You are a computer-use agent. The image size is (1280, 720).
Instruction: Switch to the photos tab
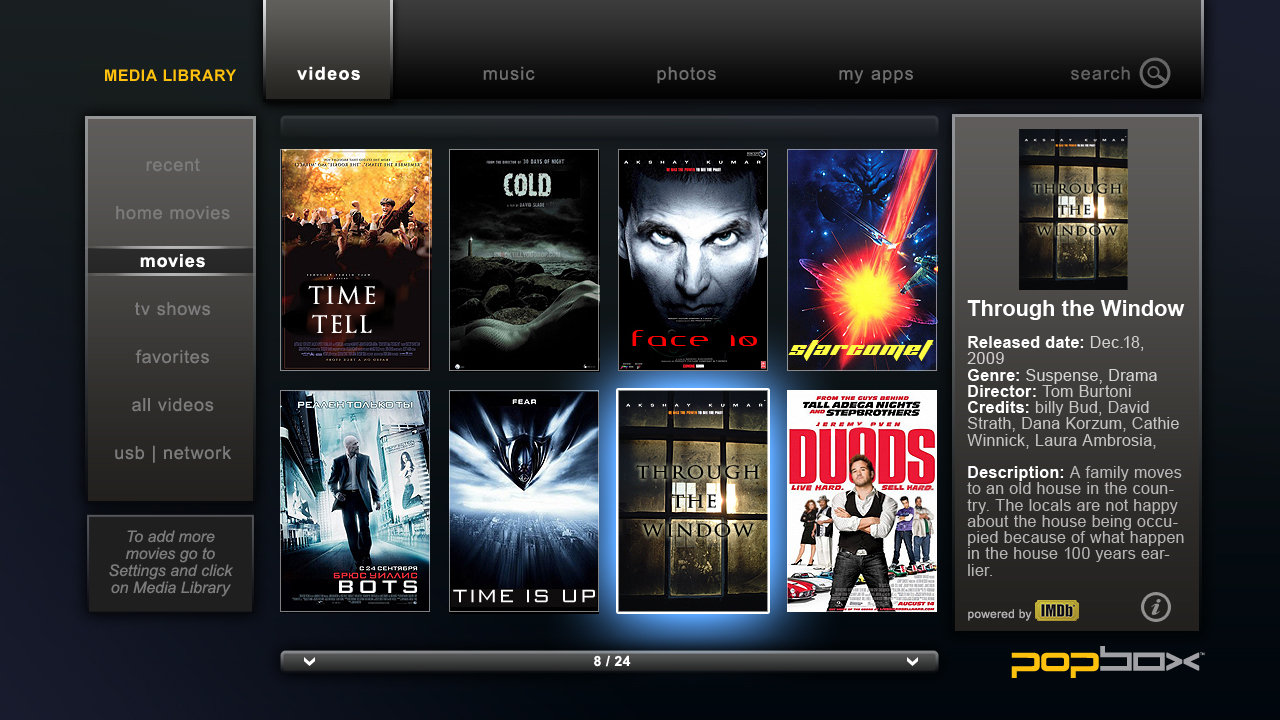(686, 73)
